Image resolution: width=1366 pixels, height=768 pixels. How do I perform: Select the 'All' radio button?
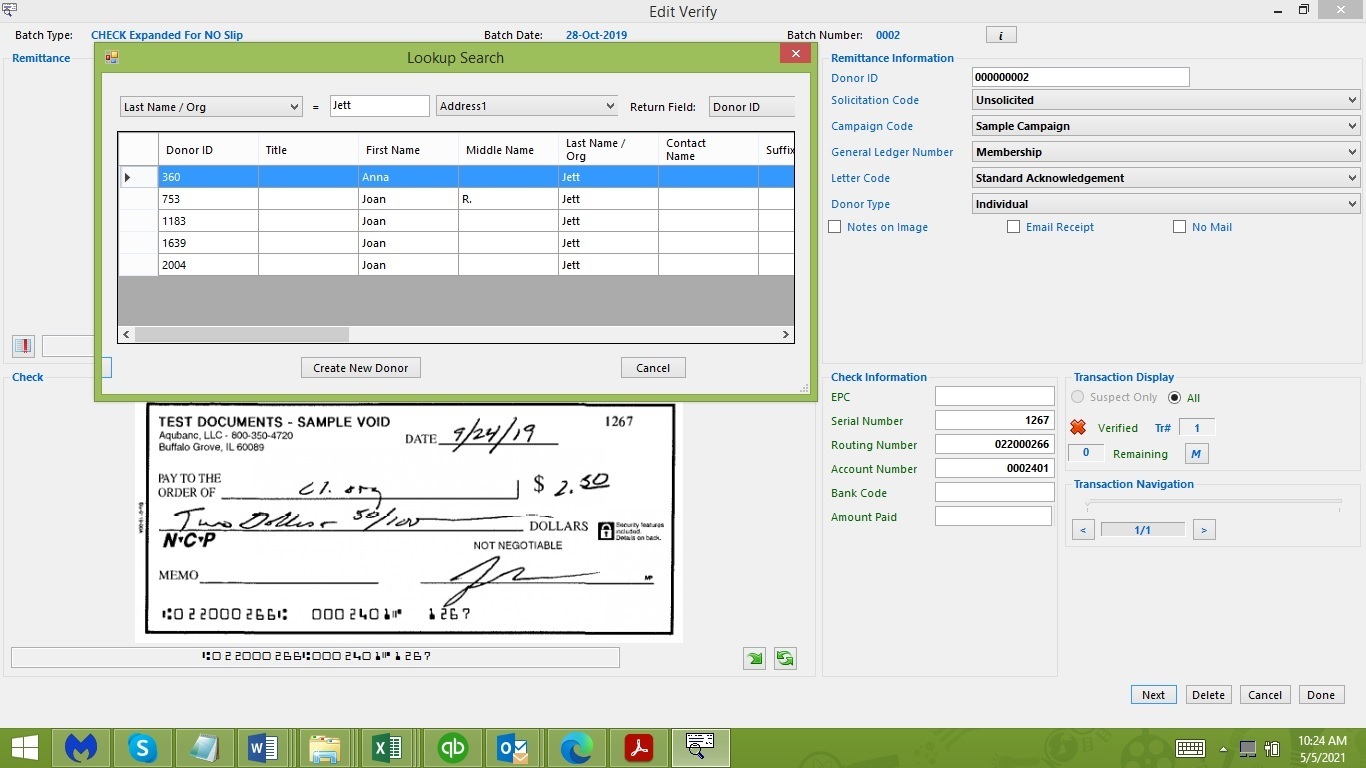pos(1175,397)
